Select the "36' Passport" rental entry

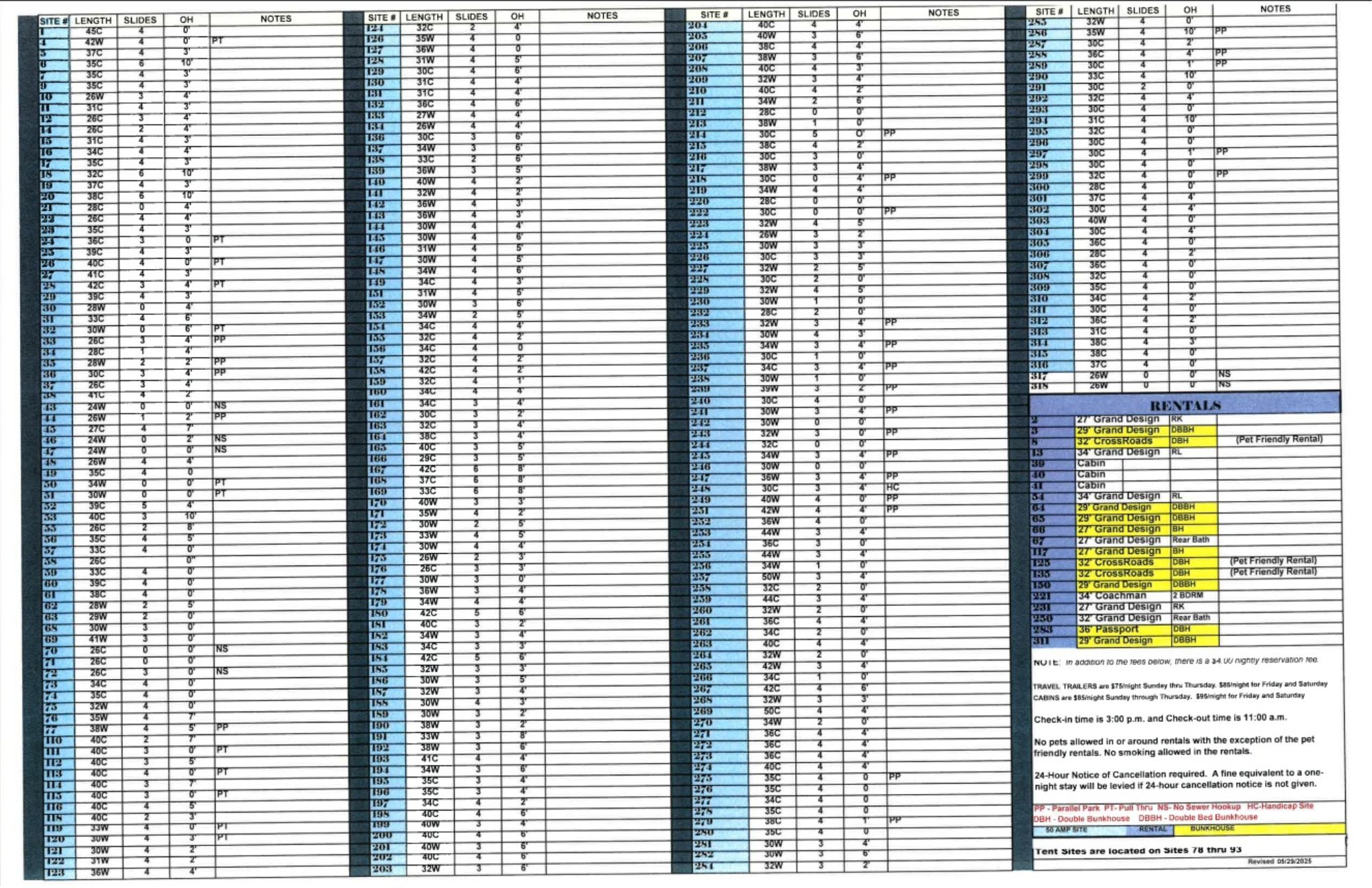click(1108, 629)
